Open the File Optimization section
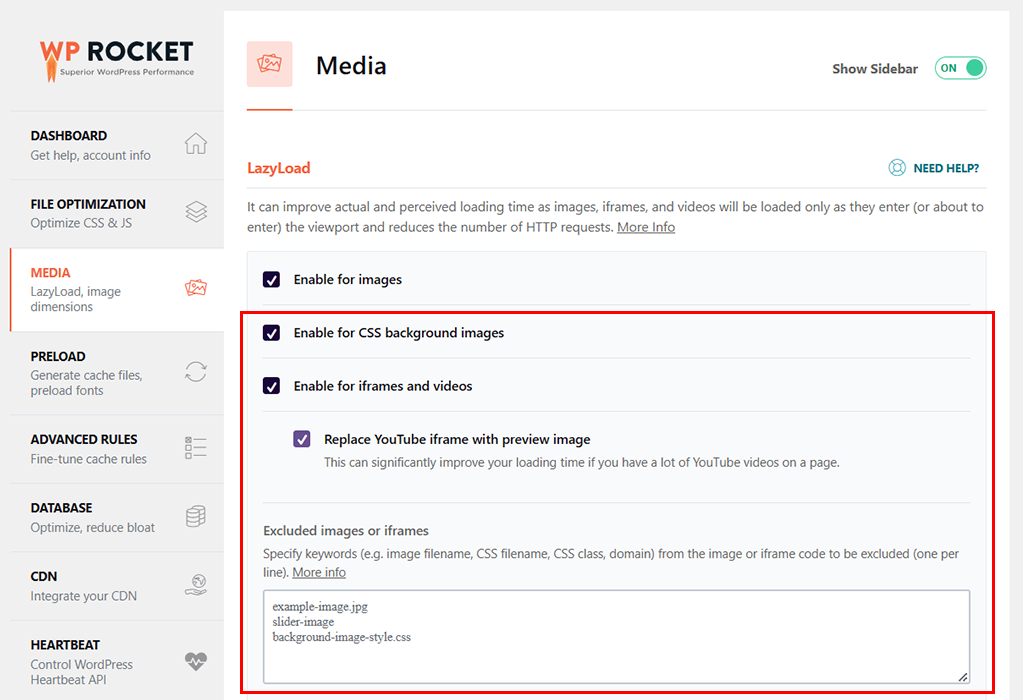The height and width of the screenshot is (700, 1024). (x=117, y=214)
